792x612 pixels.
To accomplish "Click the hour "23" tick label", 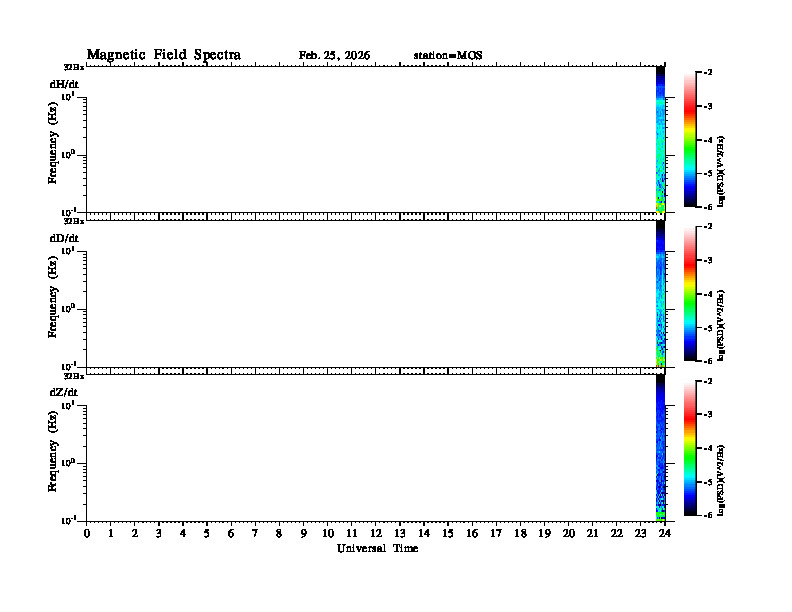I will point(640,534).
